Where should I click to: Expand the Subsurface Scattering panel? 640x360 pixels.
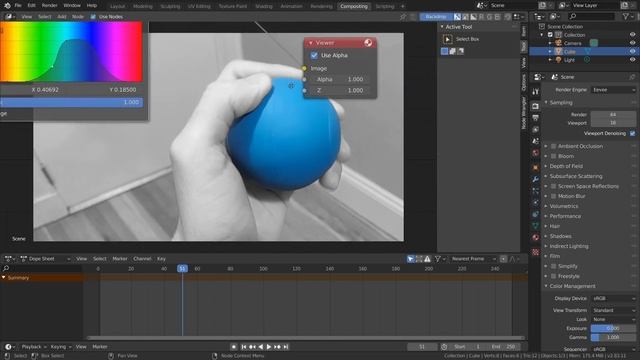546,176
